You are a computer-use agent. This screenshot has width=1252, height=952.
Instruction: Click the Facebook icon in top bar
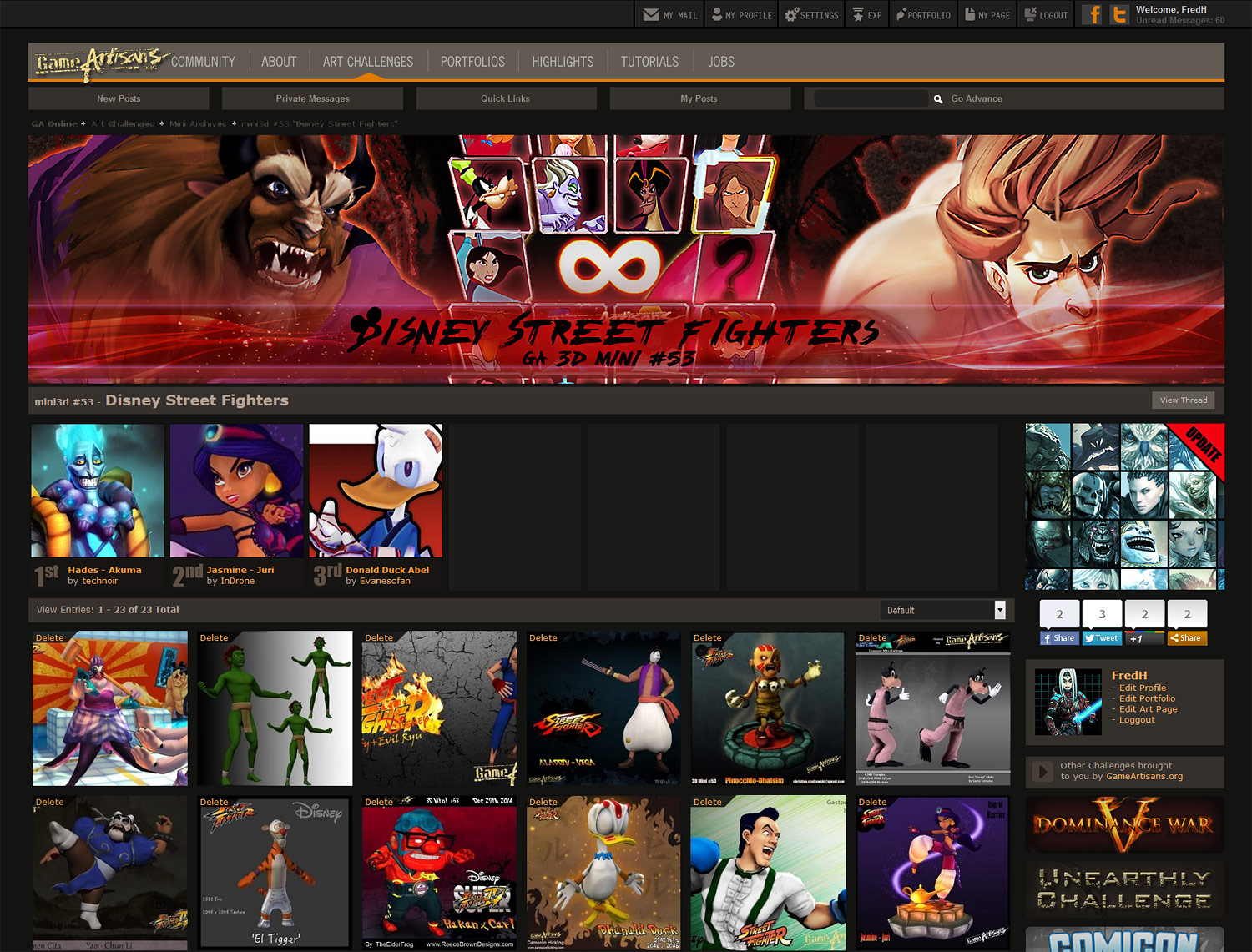[1093, 15]
